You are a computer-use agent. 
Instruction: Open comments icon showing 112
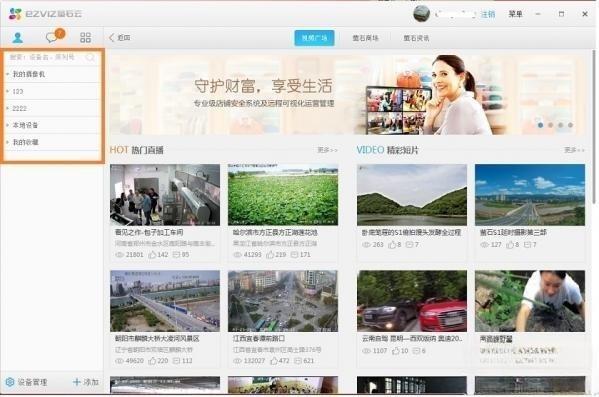tap(176, 361)
